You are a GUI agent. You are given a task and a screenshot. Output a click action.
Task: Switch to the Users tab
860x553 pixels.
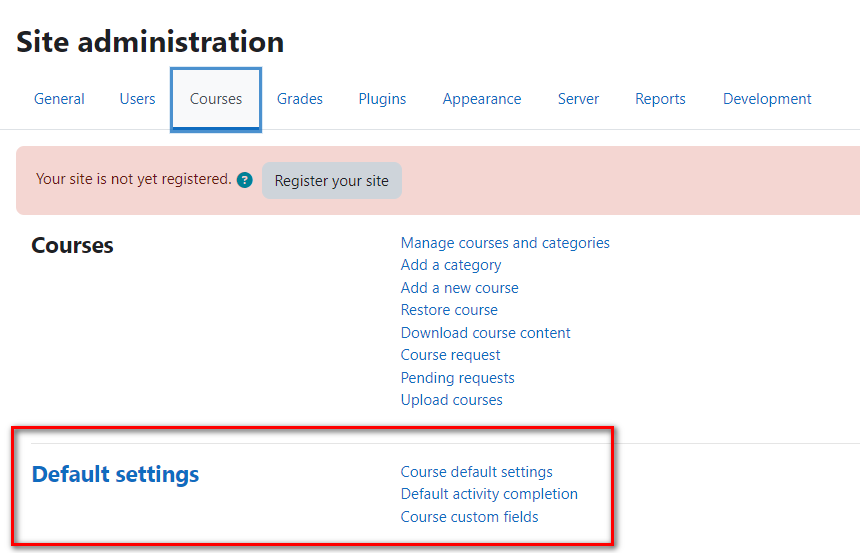[137, 99]
